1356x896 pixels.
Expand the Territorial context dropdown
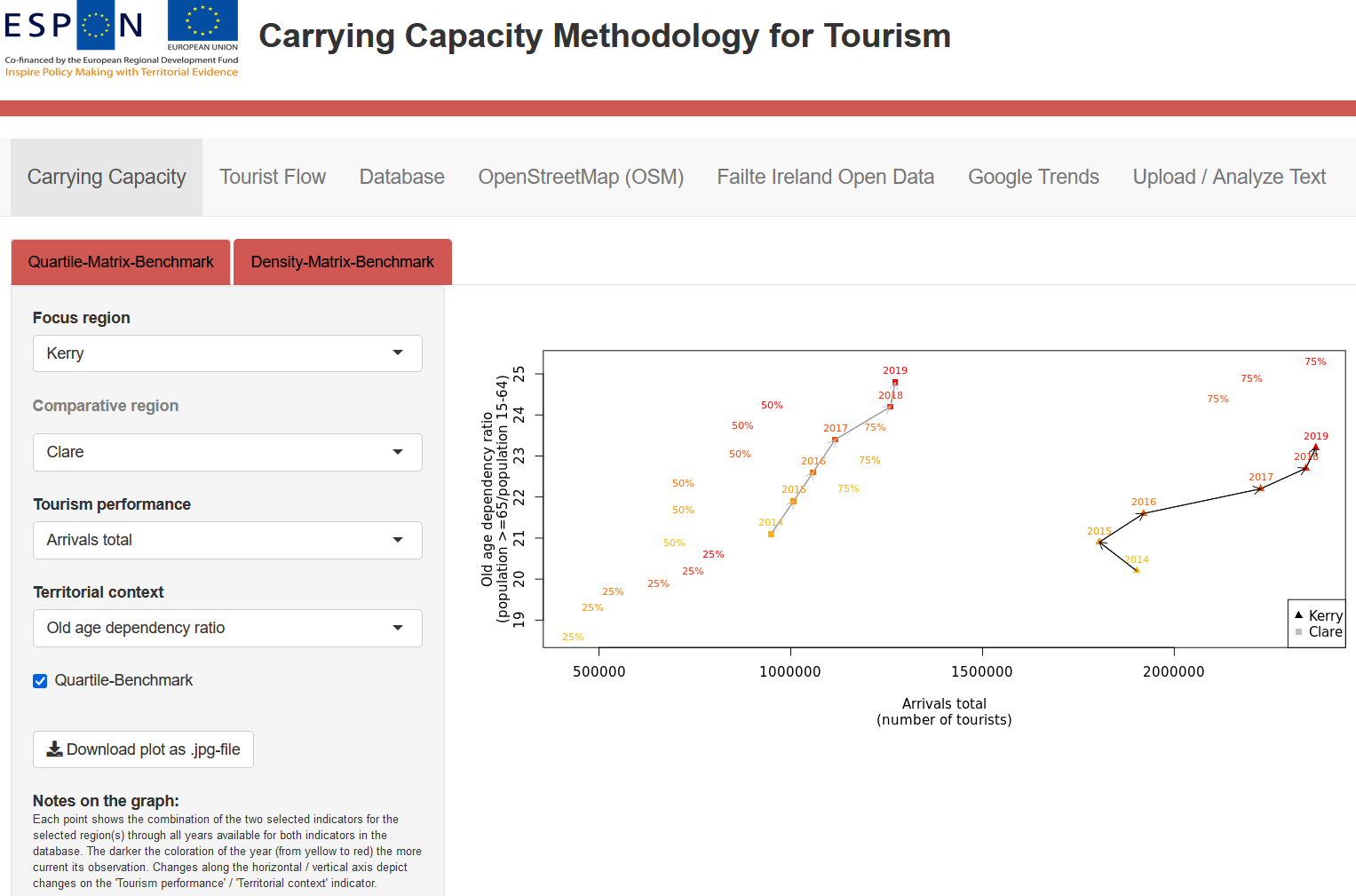coord(227,628)
